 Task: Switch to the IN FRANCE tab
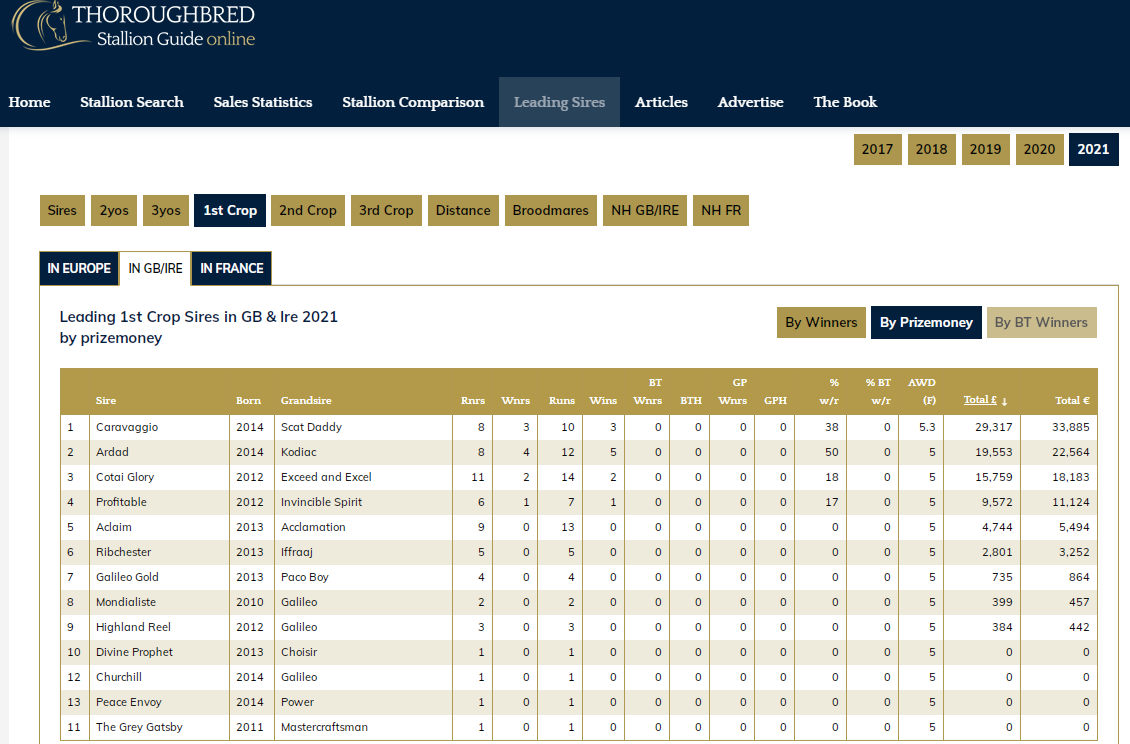(x=231, y=268)
